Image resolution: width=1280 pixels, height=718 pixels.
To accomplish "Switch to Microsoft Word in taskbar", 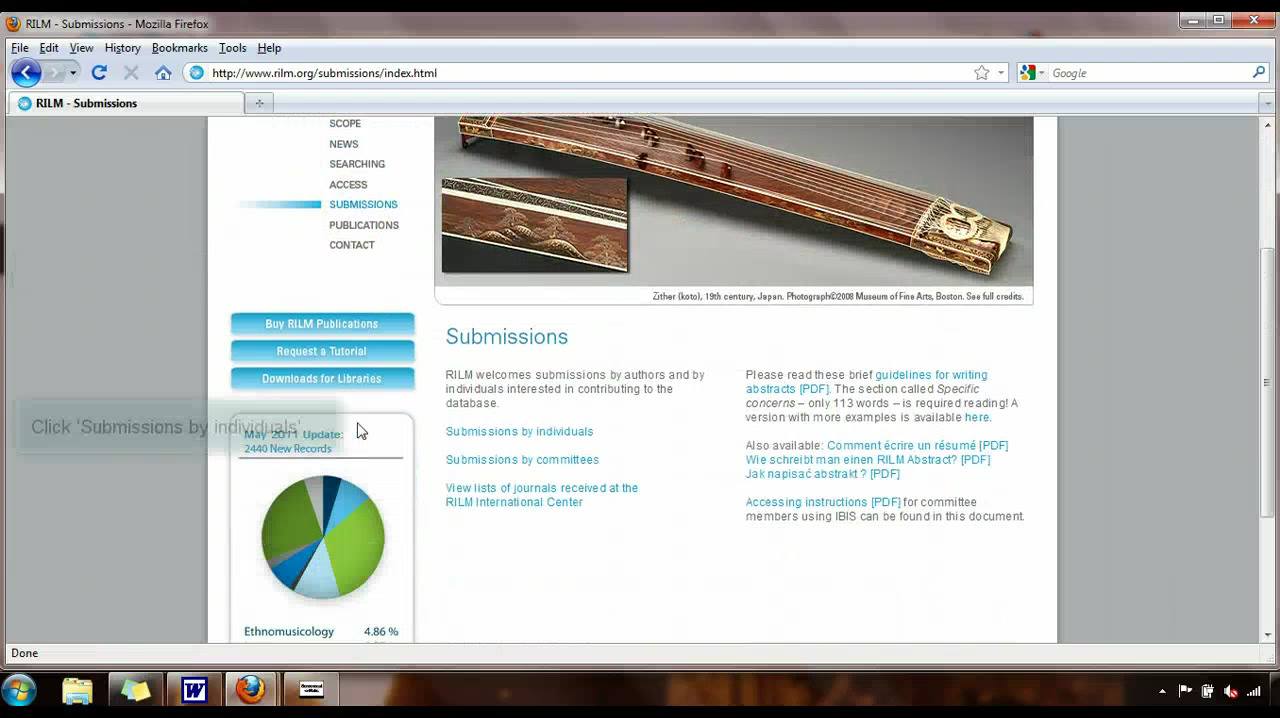I will pos(194,690).
